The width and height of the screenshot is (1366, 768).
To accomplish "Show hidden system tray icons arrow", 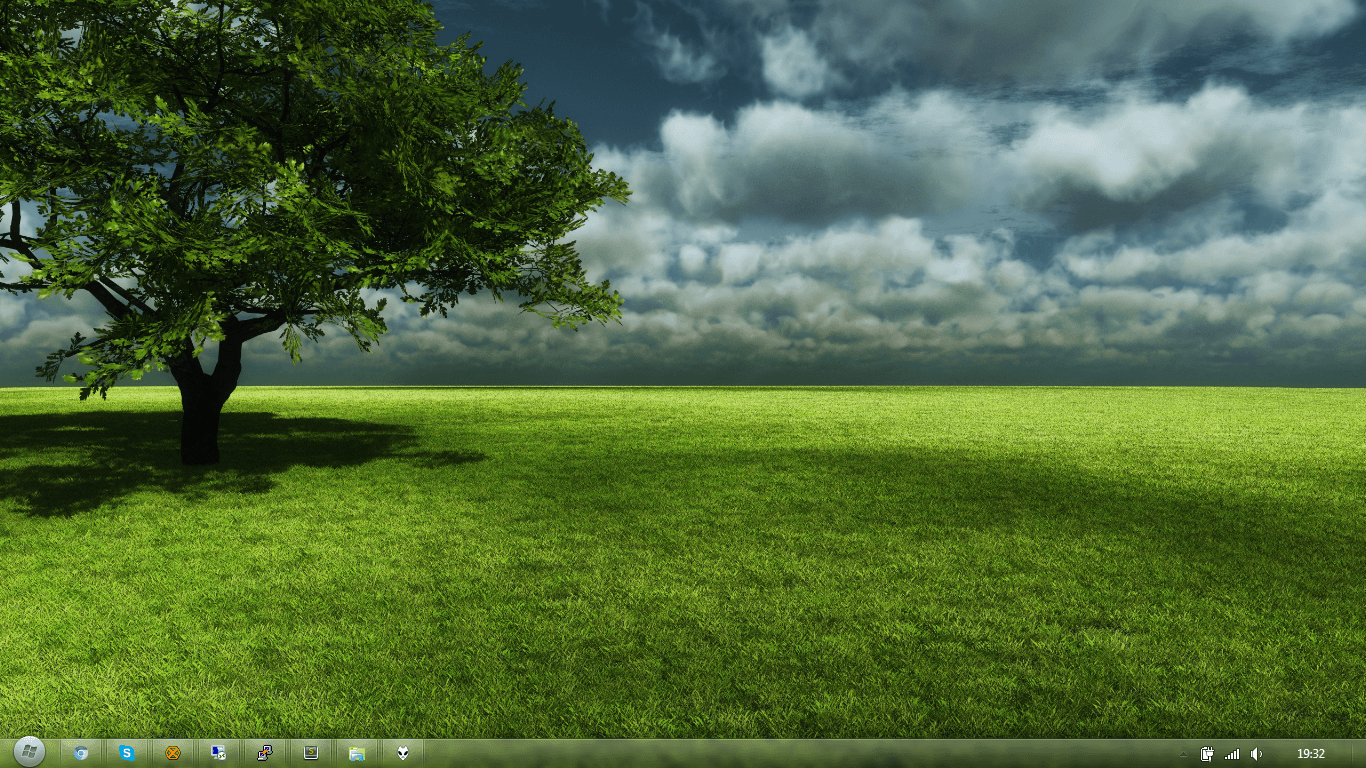I will coord(1184,754).
